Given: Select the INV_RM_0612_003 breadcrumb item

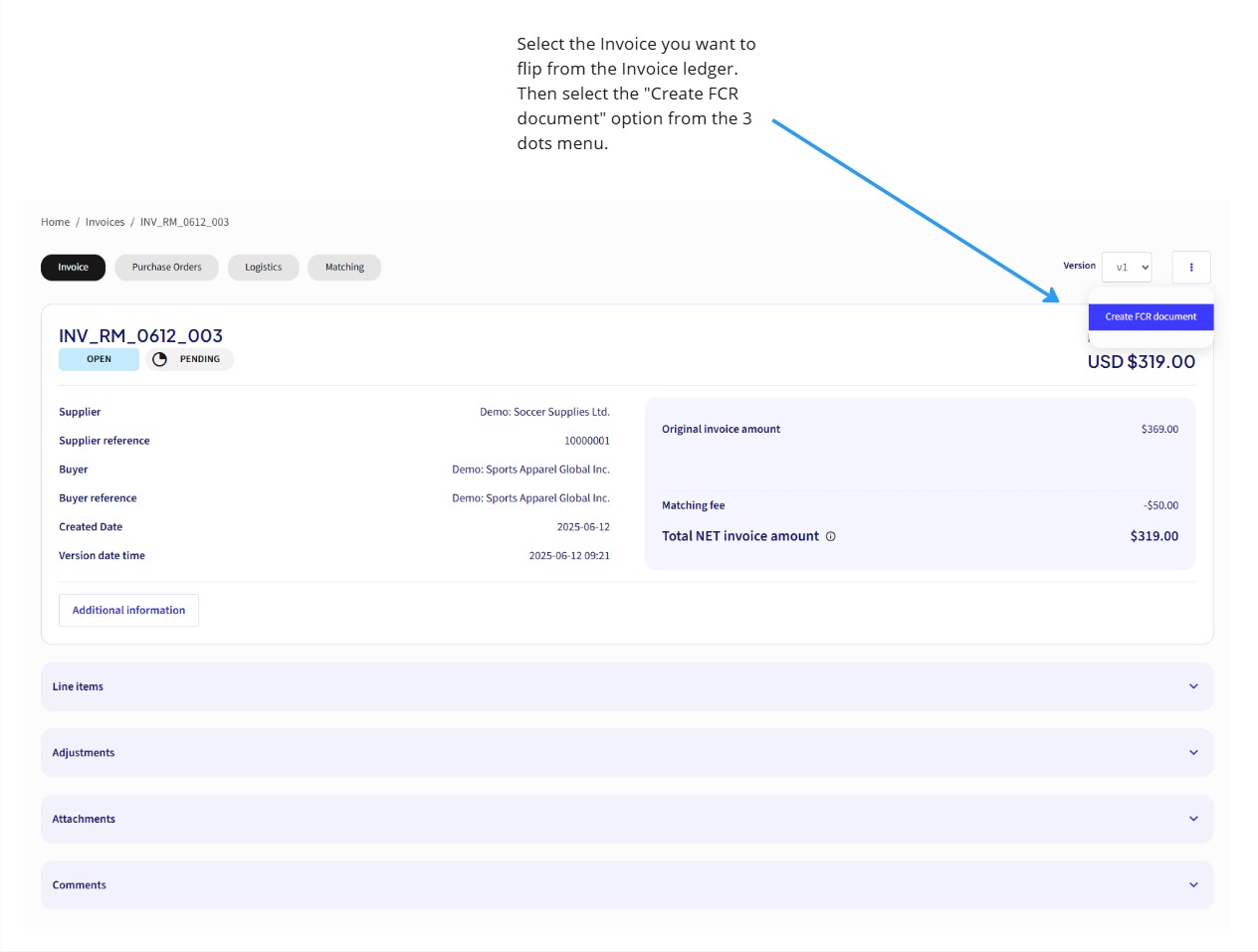Looking at the screenshot, I should 184,221.
